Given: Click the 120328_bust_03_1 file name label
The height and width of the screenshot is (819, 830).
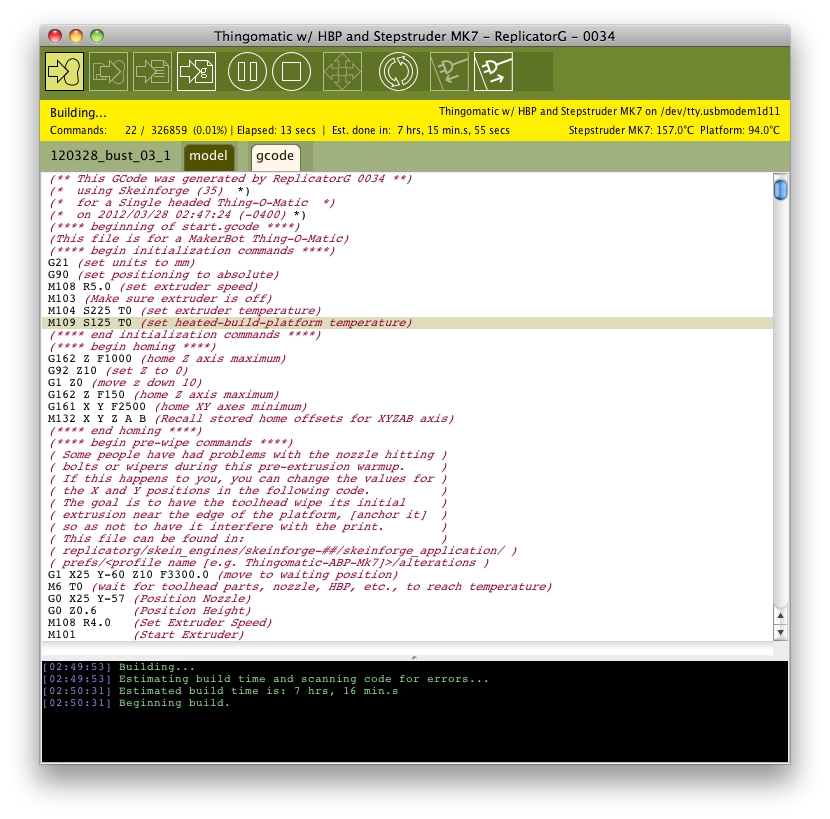Looking at the screenshot, I should 111,156.
